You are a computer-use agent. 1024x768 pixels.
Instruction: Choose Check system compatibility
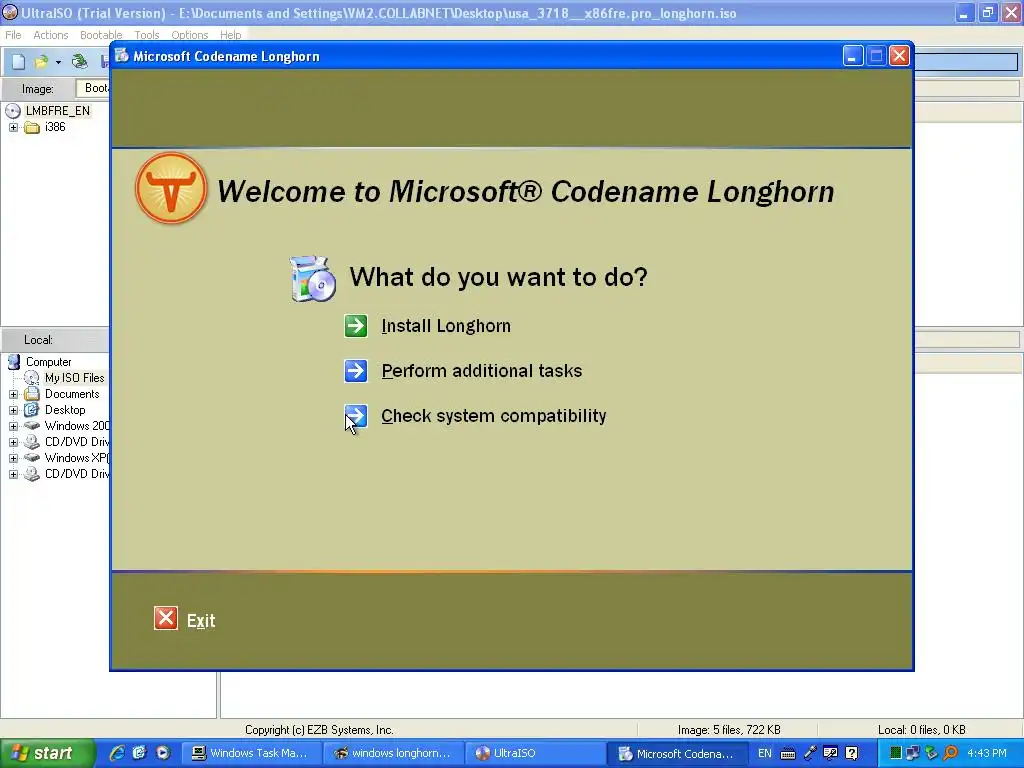494,416
